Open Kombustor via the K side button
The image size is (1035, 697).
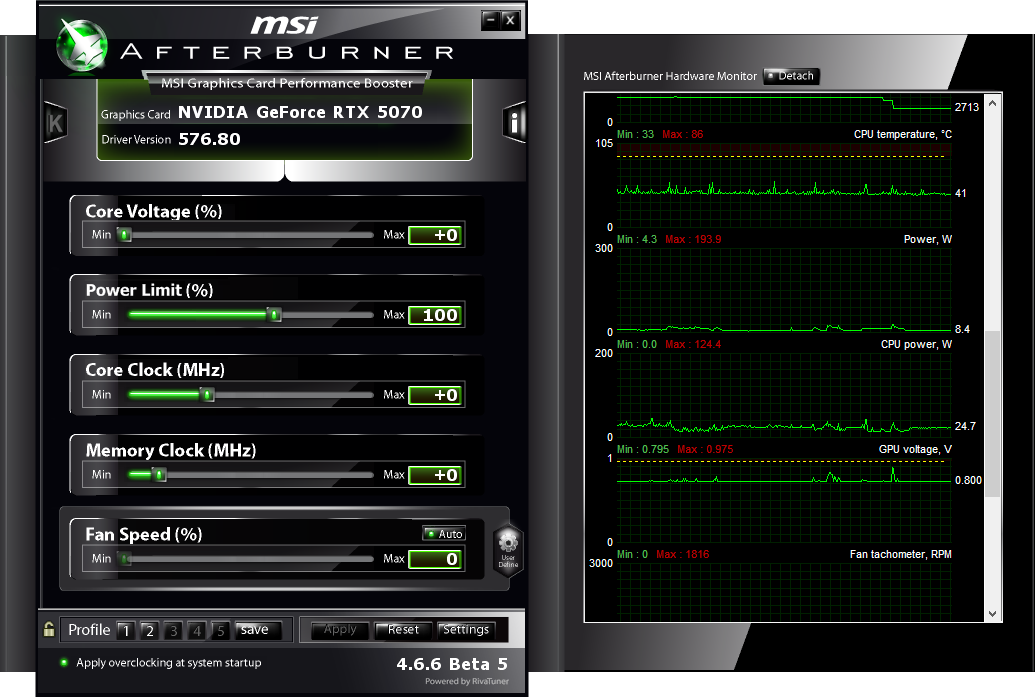(x=55, y=123)
